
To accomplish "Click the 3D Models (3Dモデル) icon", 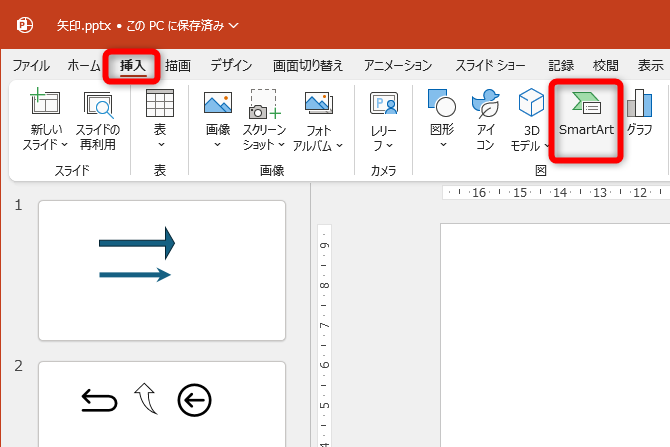I will click(x=531, y=103).
